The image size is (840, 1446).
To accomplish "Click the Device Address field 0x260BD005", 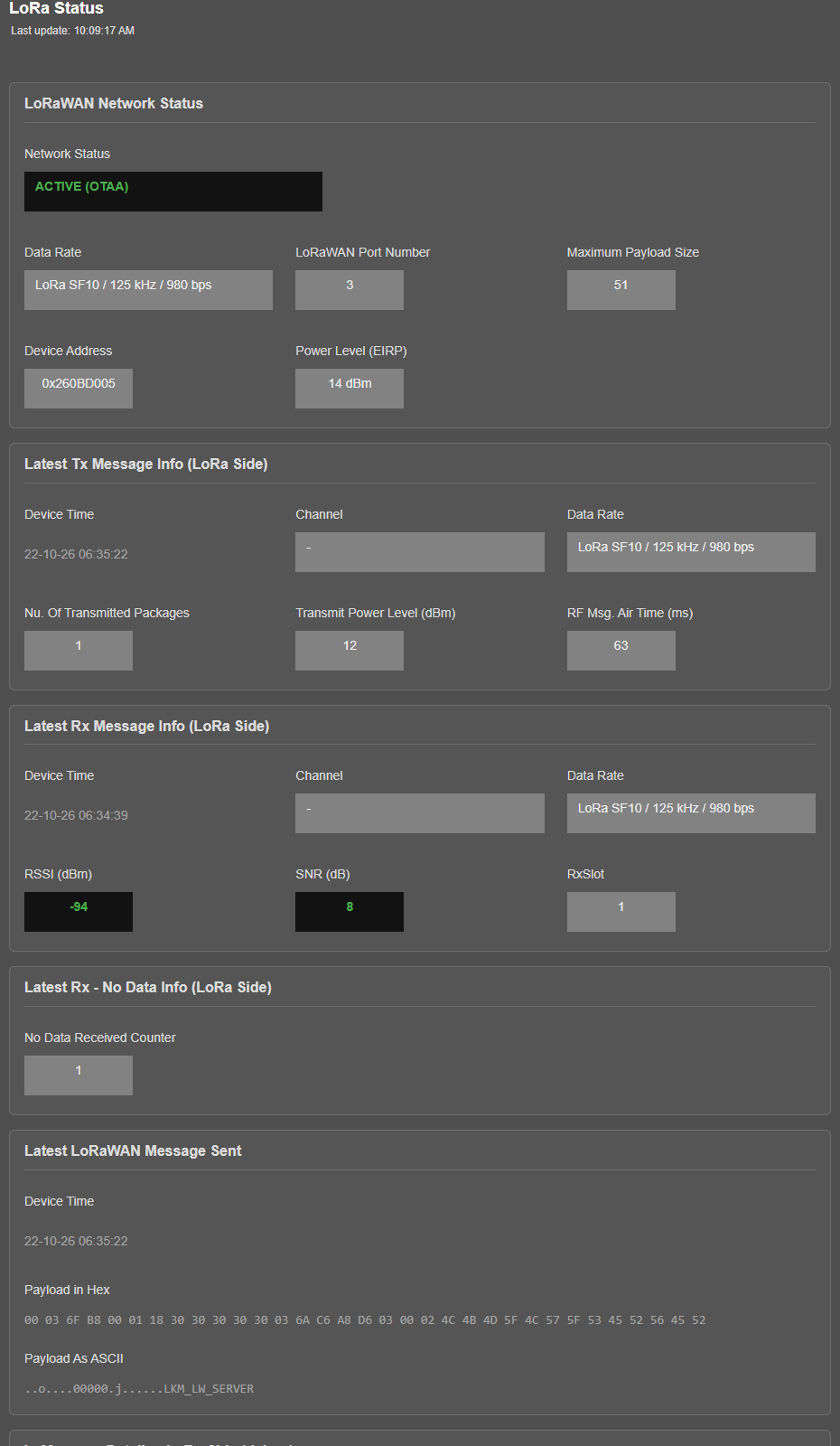I will click(x=79, y=389).
